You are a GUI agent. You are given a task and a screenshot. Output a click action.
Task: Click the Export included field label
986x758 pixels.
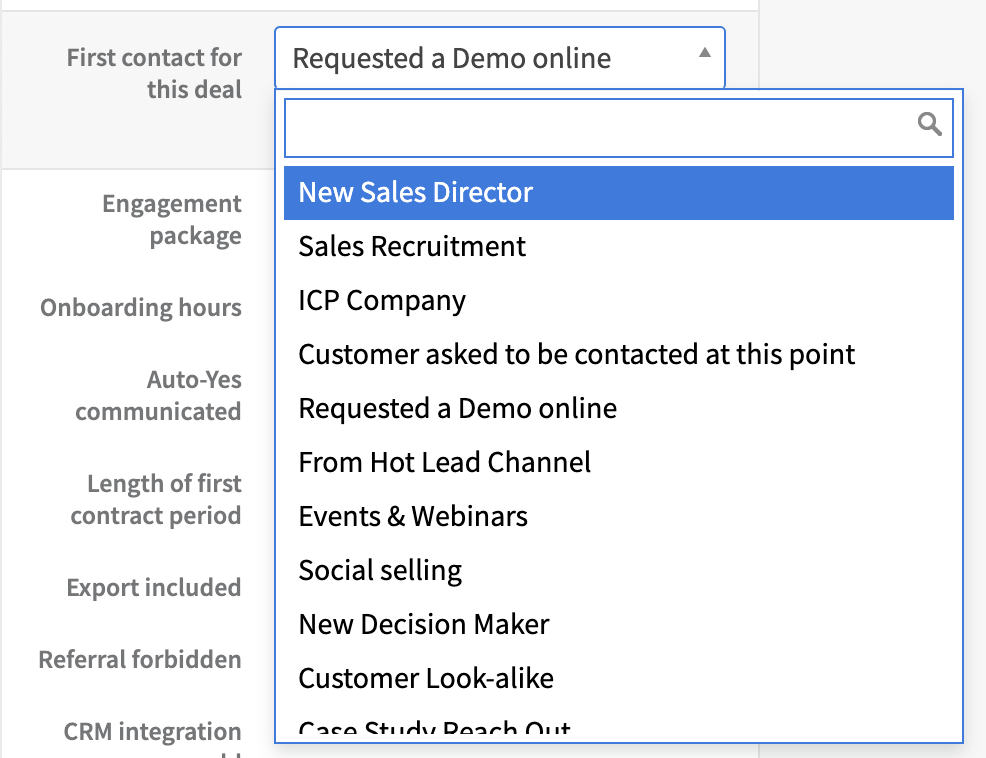(154, 588)
